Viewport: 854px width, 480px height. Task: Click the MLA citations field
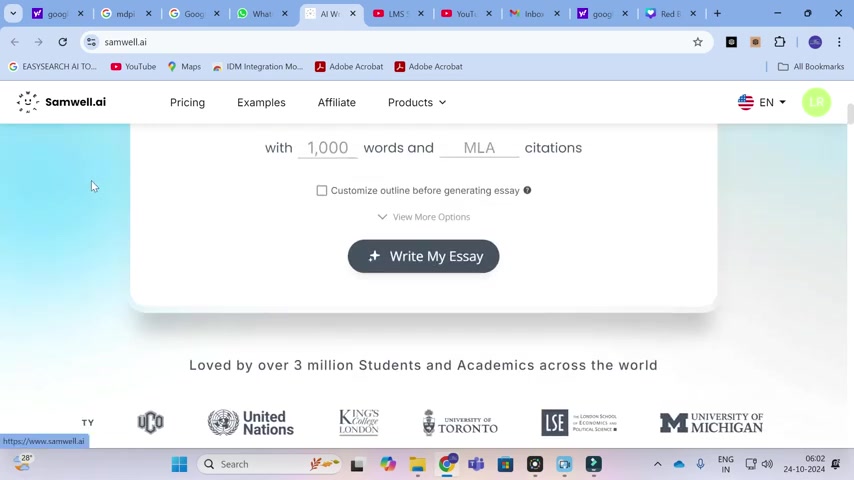(x=479, y=148)
